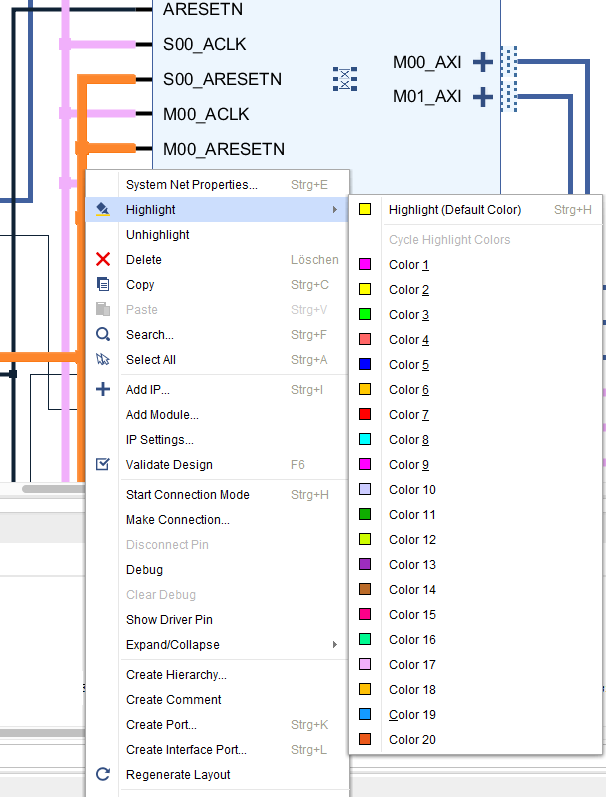
Task: Choose Unhighlight from context menu
Action: coord(218,234)
